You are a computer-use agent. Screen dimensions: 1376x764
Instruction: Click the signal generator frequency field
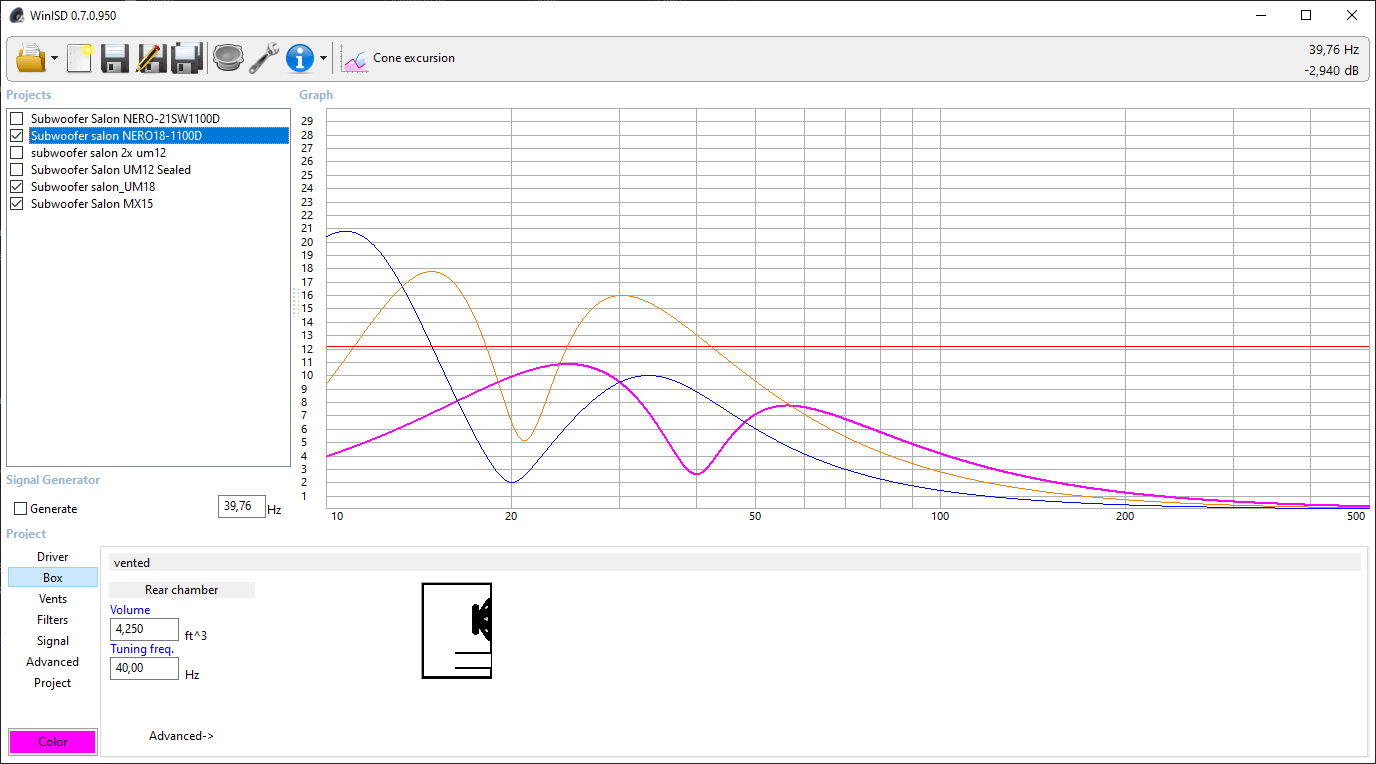[241, 506]
